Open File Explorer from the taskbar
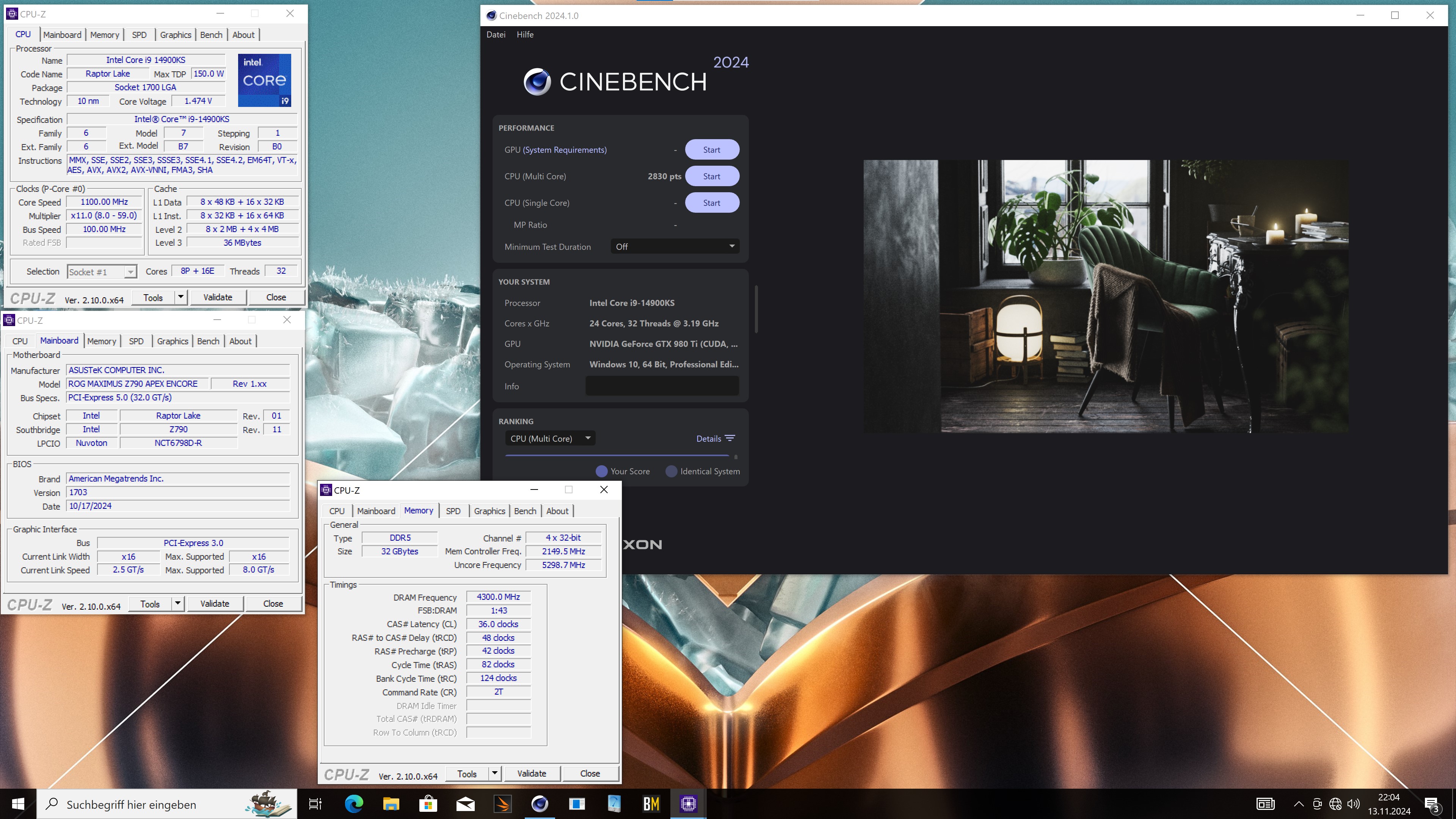 pos(391,804)
